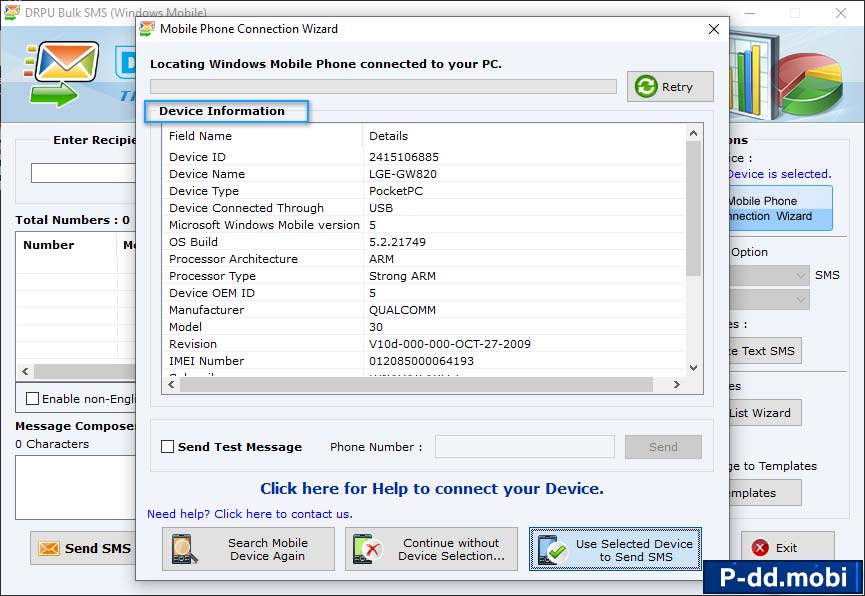Click the 012085000064193 IMEI value

421,361
